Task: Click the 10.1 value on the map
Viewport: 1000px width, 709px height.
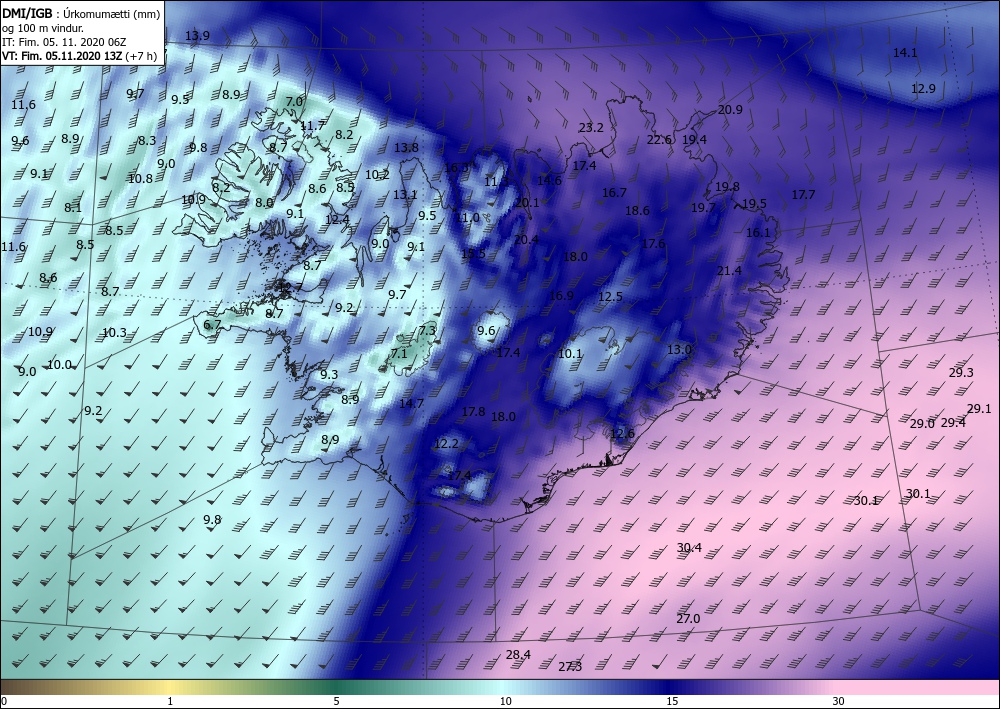Action: pos(570,354)
